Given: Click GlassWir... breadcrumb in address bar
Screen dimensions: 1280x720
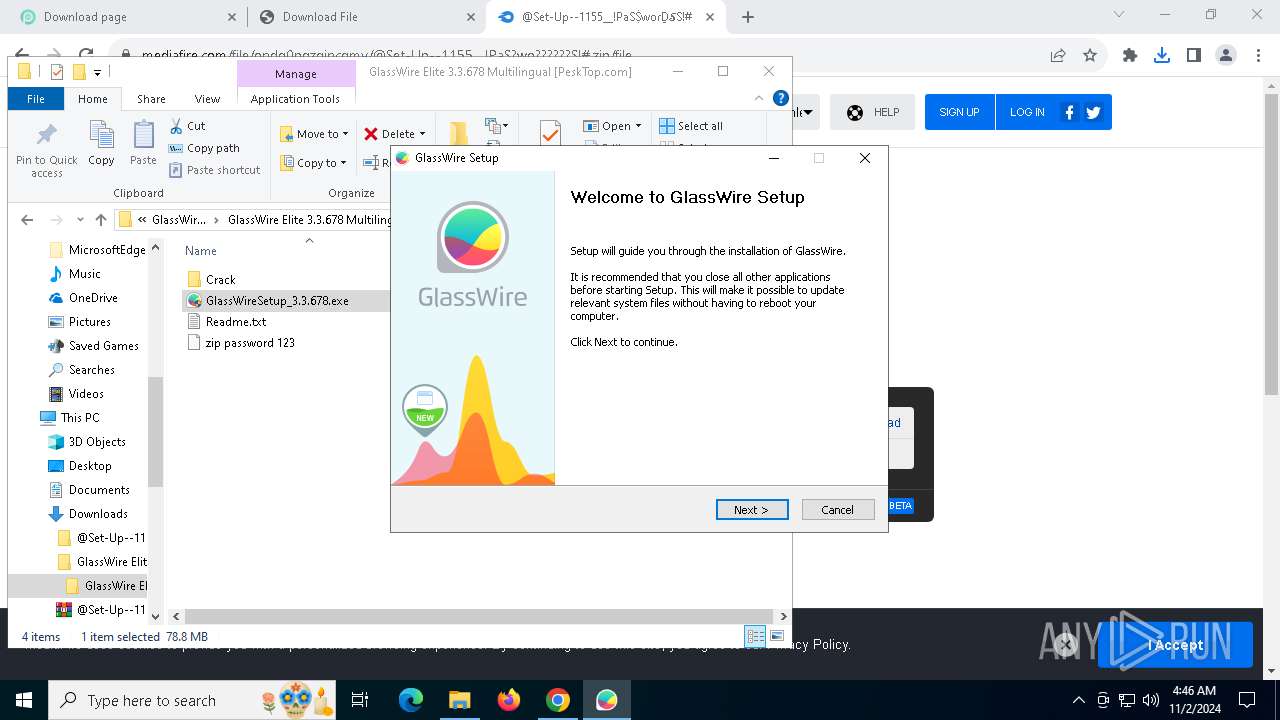Looking at the screenshot, I should click(x=179, y=220).
